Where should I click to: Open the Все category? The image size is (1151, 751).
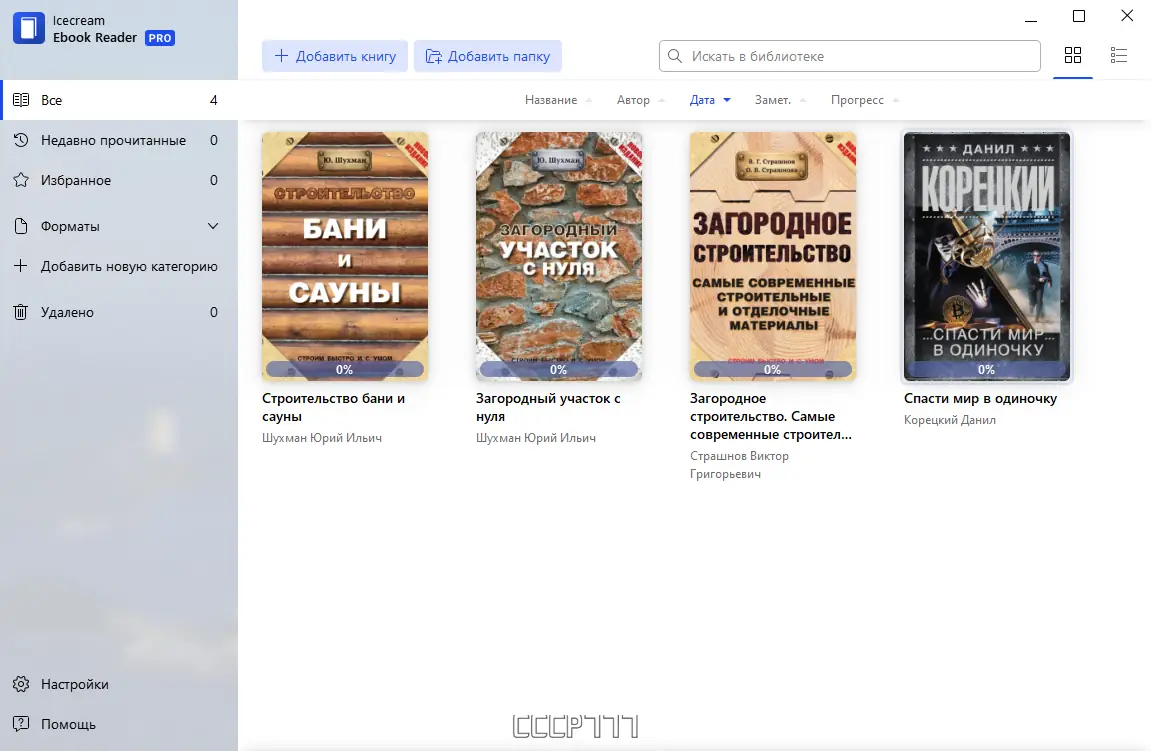[119, 100]
